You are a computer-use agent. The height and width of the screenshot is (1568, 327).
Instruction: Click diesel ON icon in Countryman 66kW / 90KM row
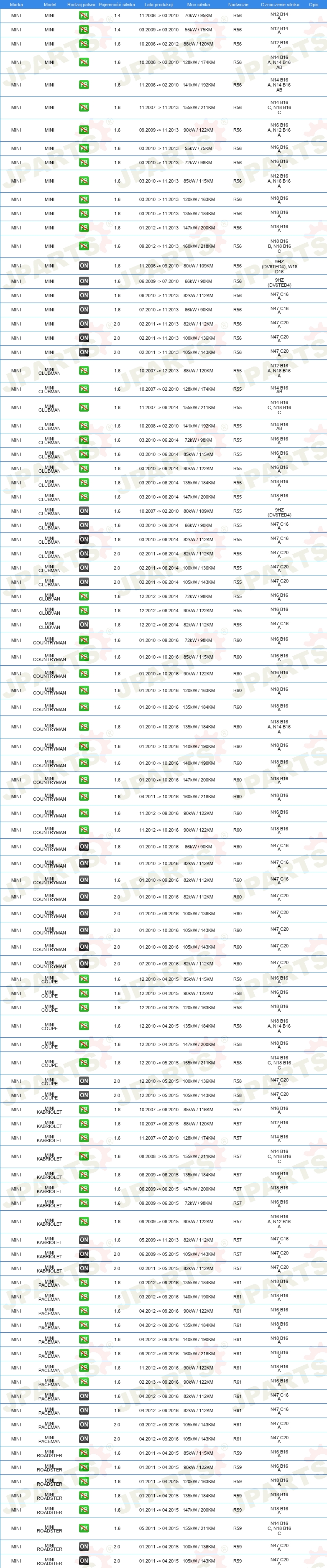(84, 846)
